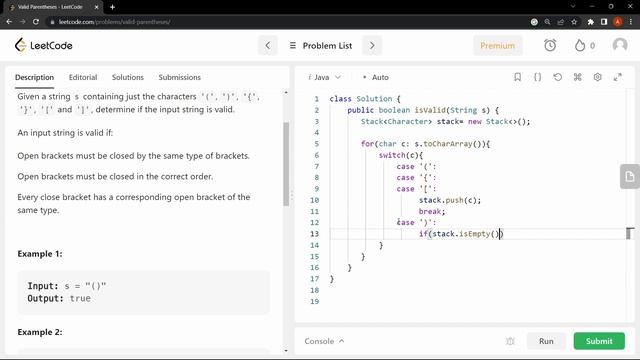Bookmark this page star icon

[x=574, y=22]
